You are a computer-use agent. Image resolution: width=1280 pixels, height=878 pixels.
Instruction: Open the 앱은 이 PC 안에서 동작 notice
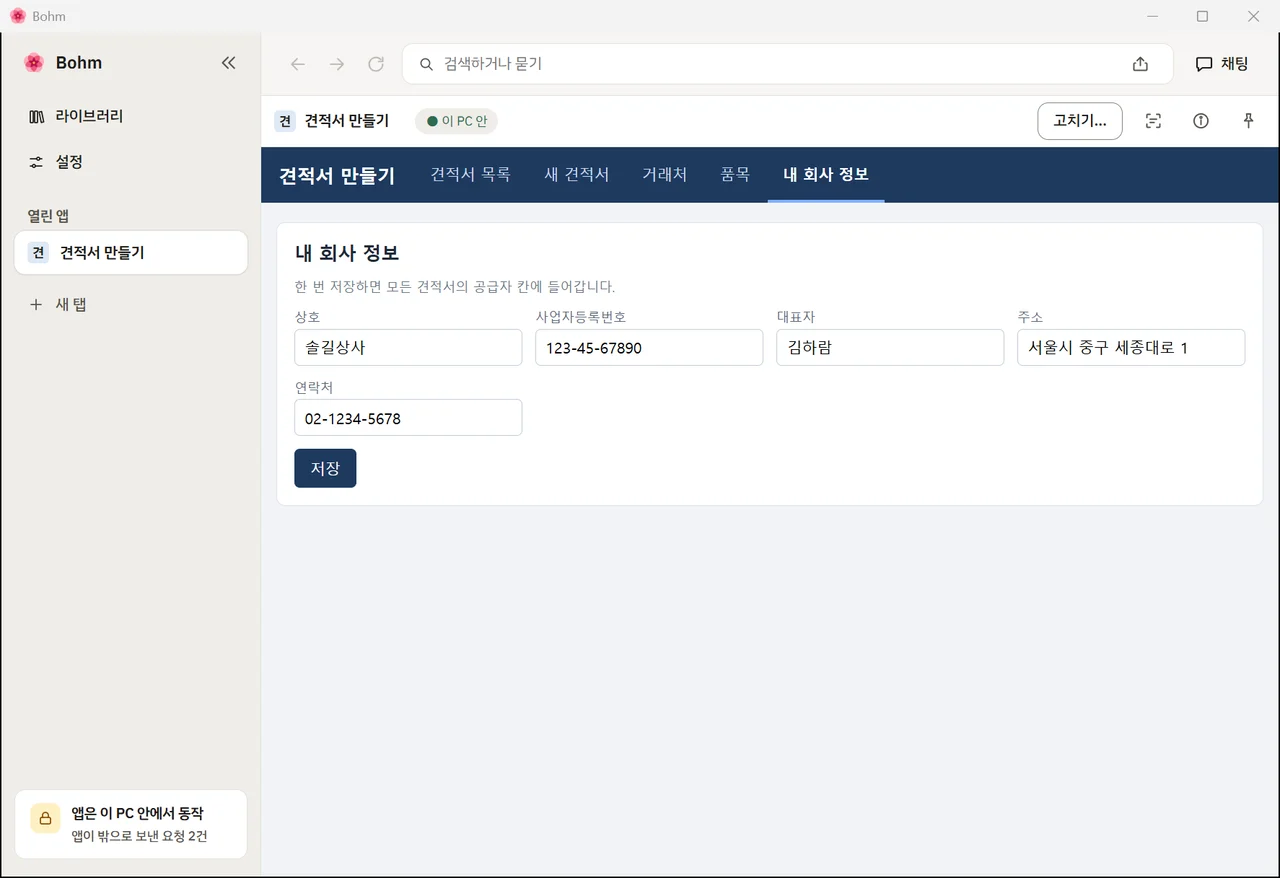tap(131, 824)
